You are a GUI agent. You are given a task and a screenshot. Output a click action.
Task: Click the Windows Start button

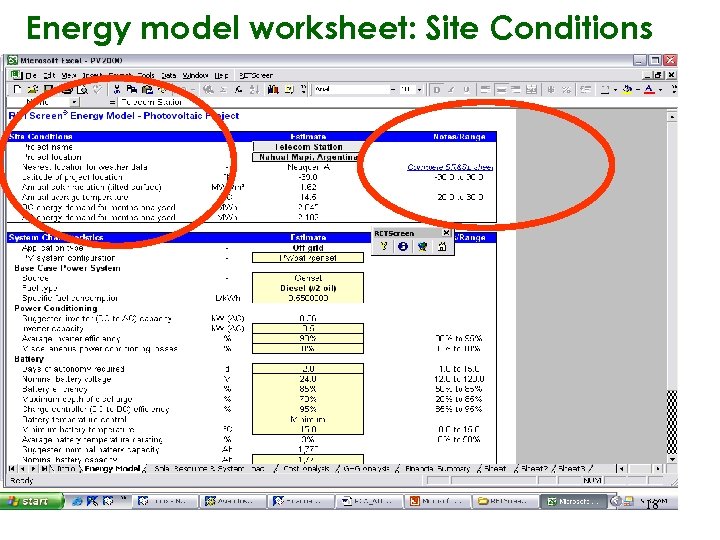coord(31,501)
